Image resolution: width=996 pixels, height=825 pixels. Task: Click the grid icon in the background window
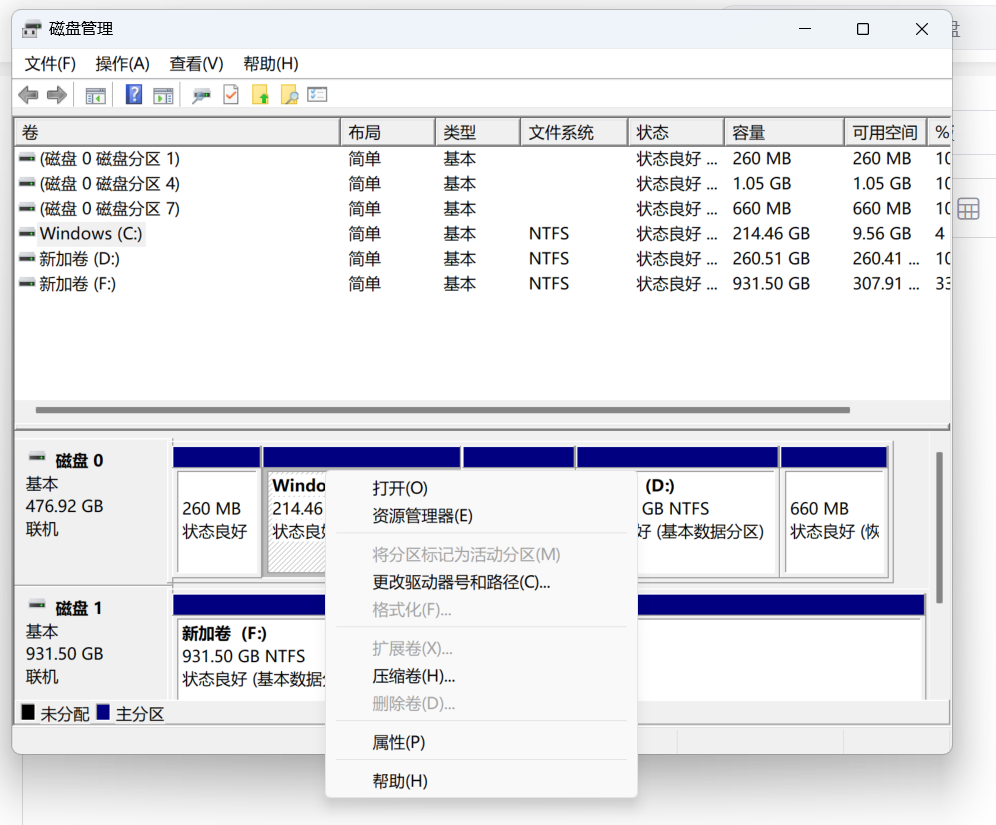(x=968, y=209)
